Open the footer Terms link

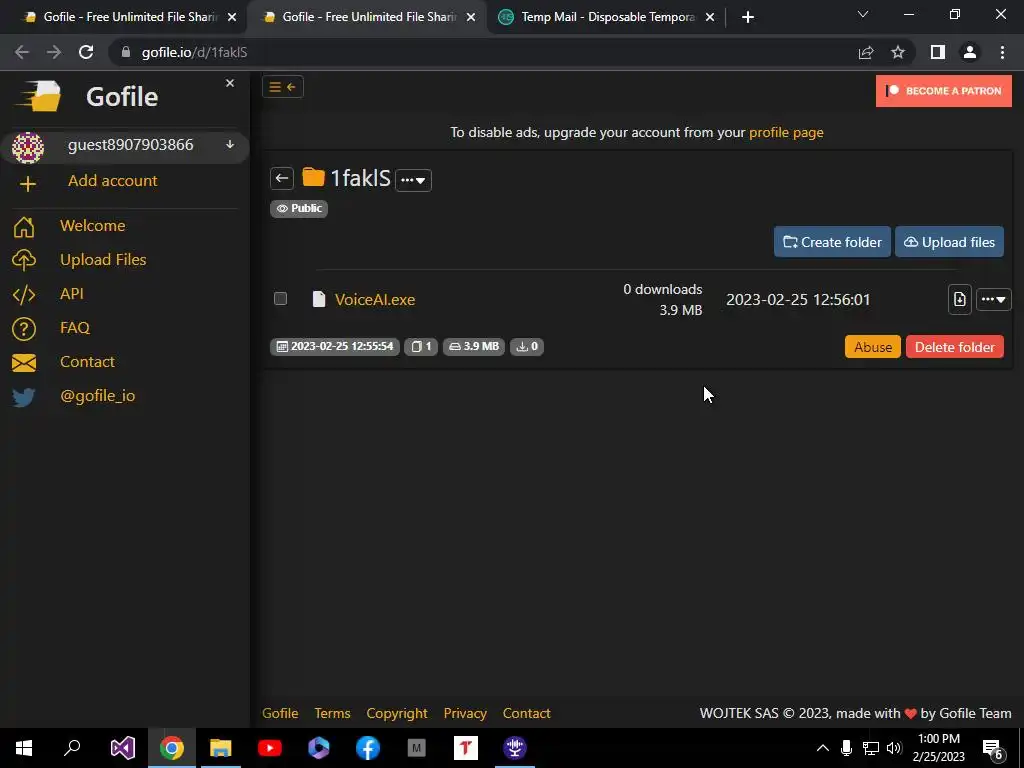point(332,713)
